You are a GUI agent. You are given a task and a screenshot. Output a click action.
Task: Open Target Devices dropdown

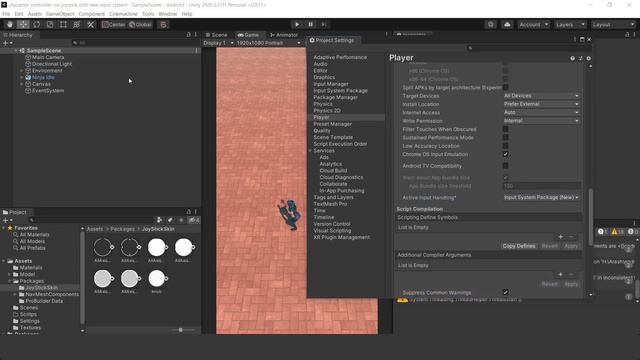click(x=541, y=96)
